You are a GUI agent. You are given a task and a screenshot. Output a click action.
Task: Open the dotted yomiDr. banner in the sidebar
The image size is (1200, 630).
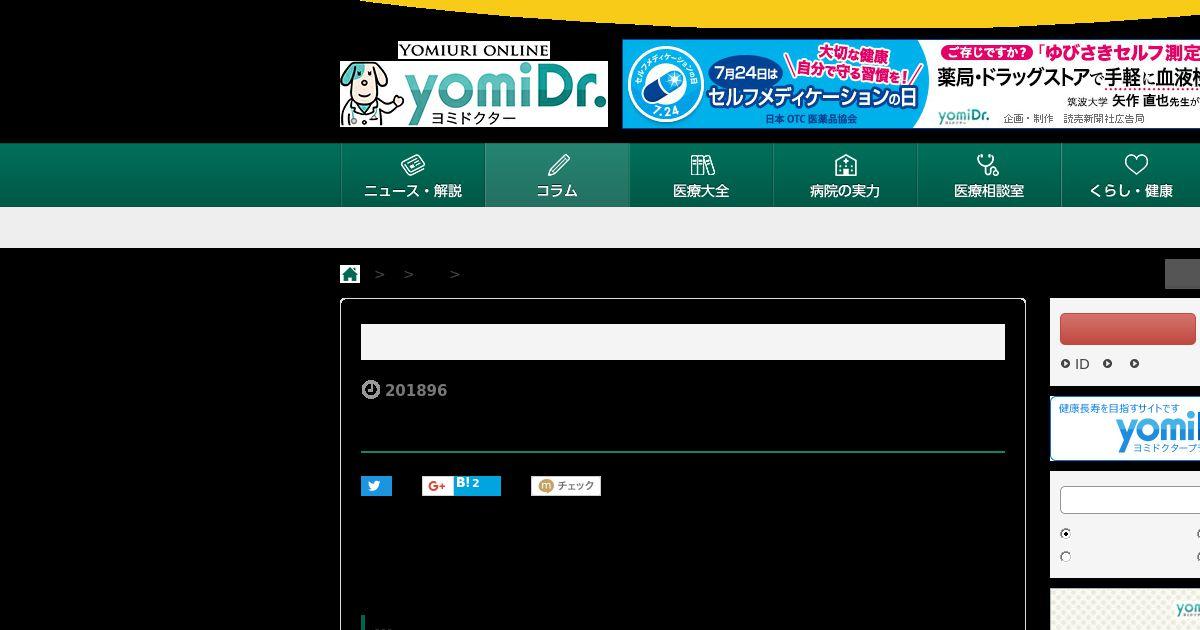tap(1125, 609)
